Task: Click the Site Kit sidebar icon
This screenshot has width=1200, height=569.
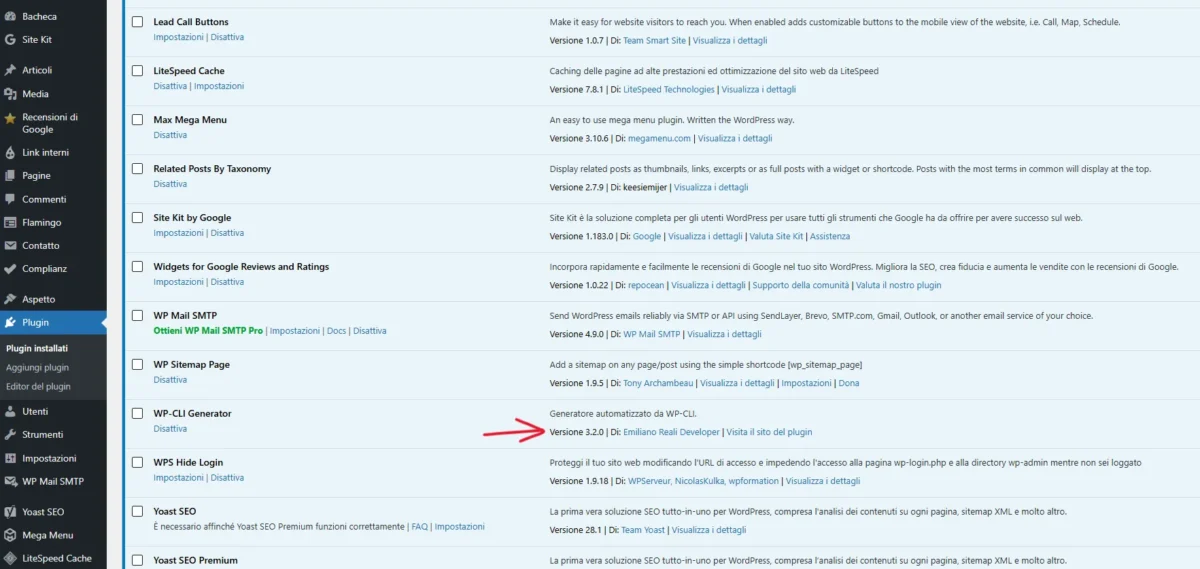Action: (x=10, y=40)
